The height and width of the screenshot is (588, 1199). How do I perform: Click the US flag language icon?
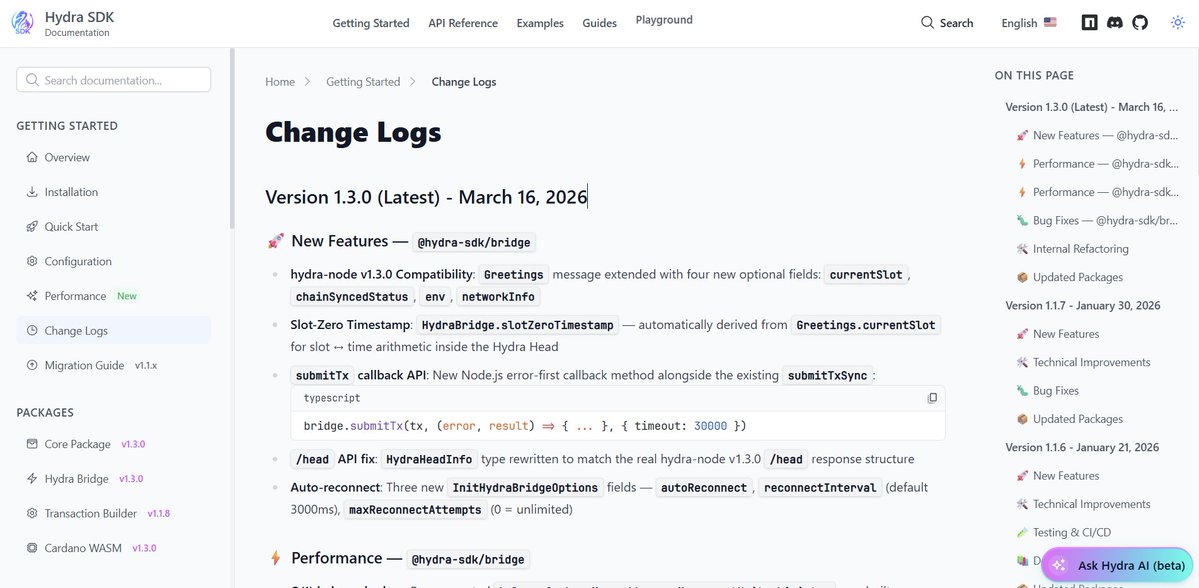[x=1050, y=23]
